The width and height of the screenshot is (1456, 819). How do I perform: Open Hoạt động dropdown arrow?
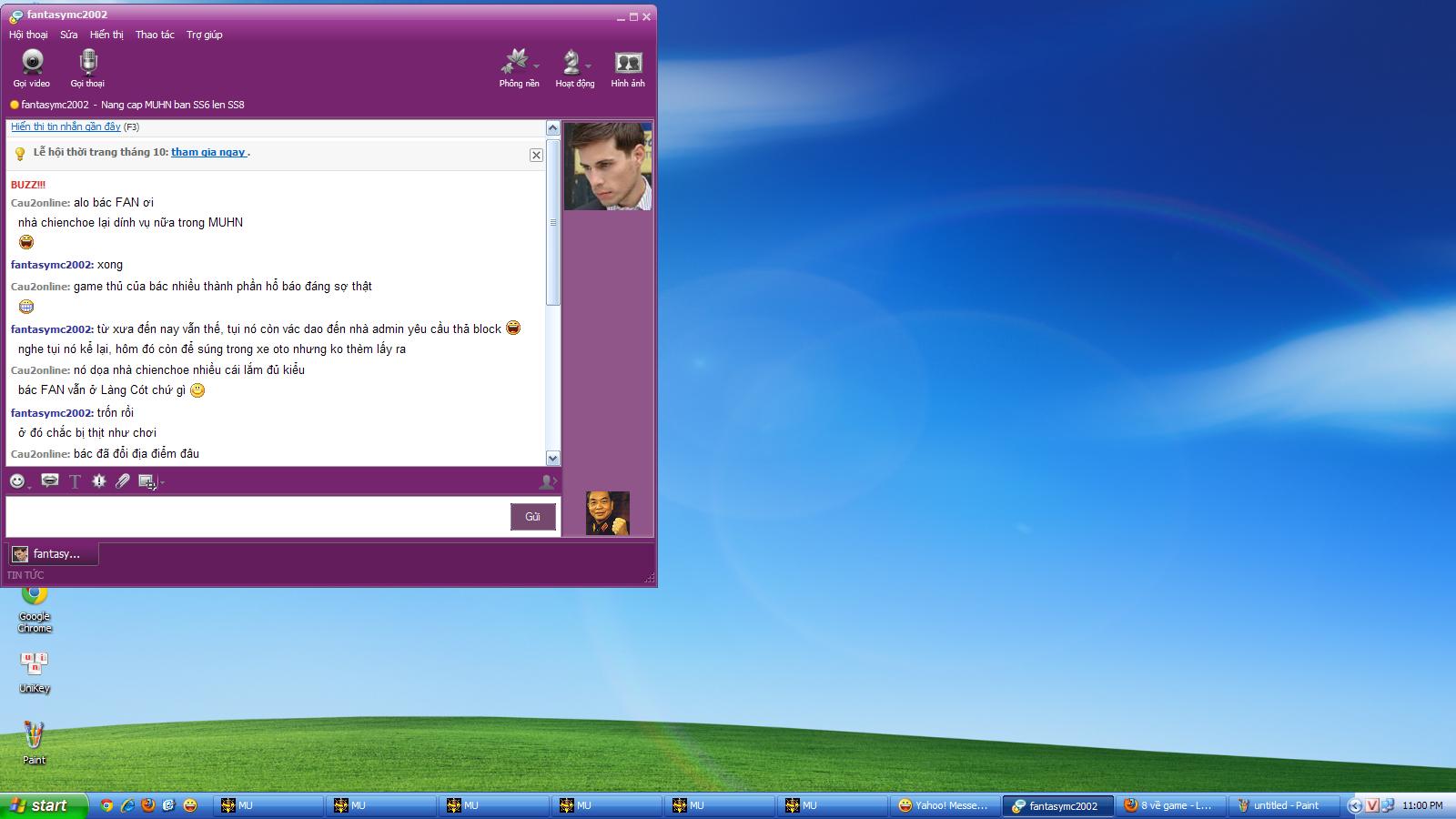coord(589,66)
